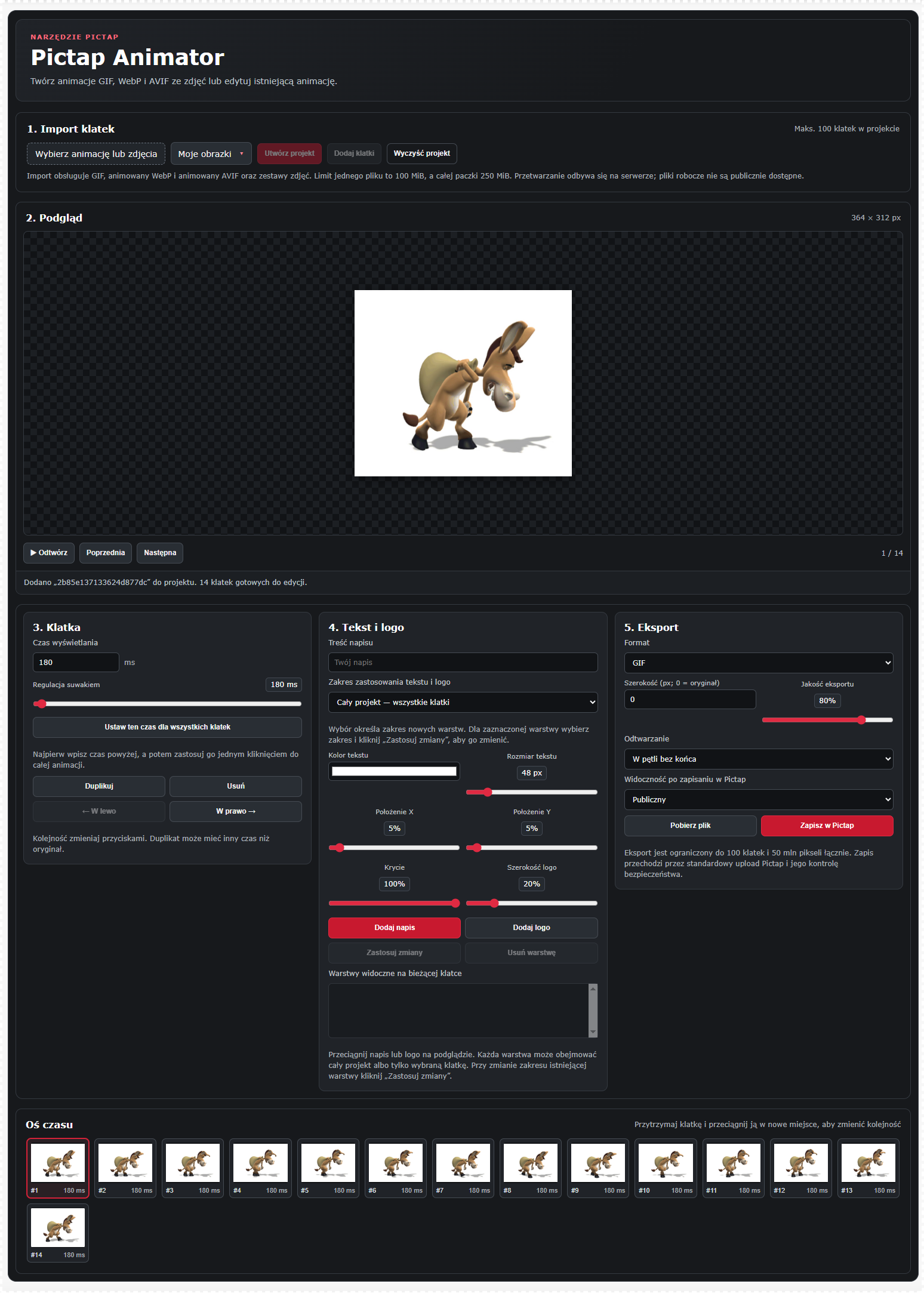
Task: Adjust the Regulacja suwakiem time slider
Action: click(167, 704)
